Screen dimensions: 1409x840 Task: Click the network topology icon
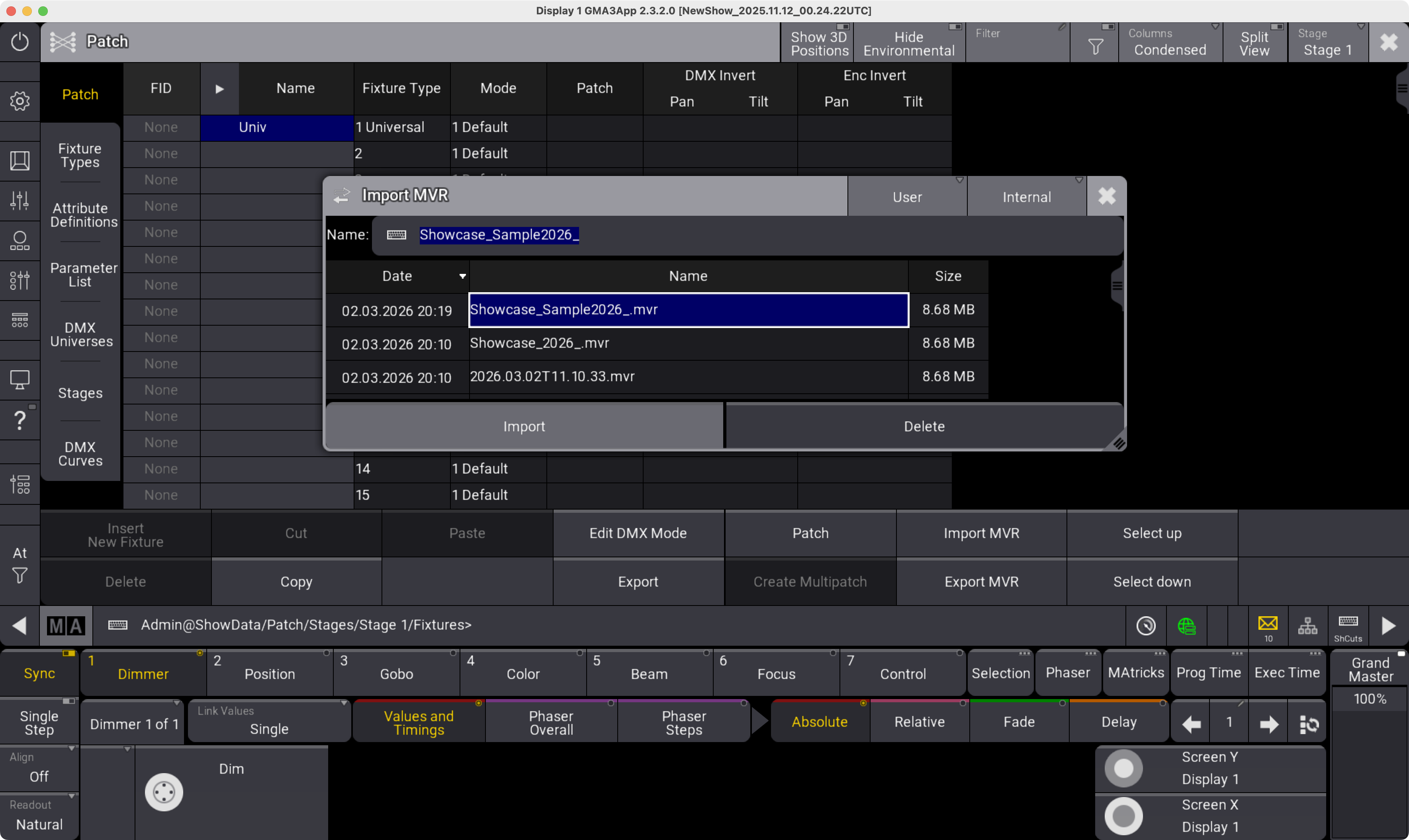[x=1308, y=625]
